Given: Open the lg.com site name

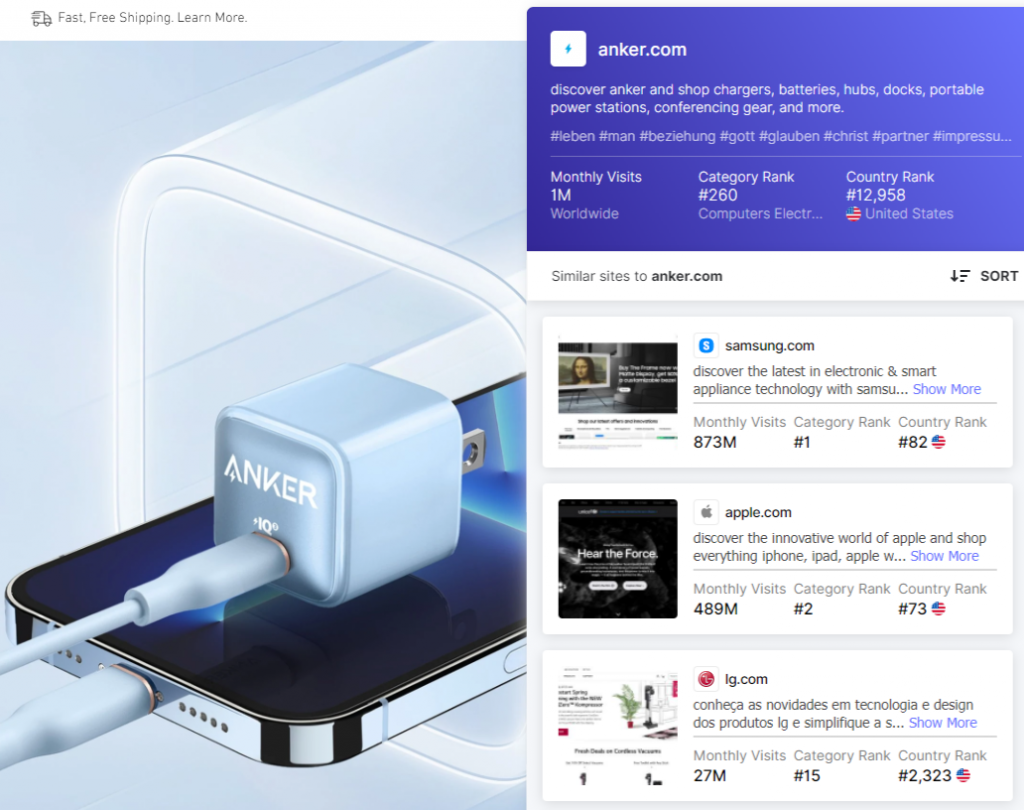Looking at the screenshot, I should pos(746,679).
